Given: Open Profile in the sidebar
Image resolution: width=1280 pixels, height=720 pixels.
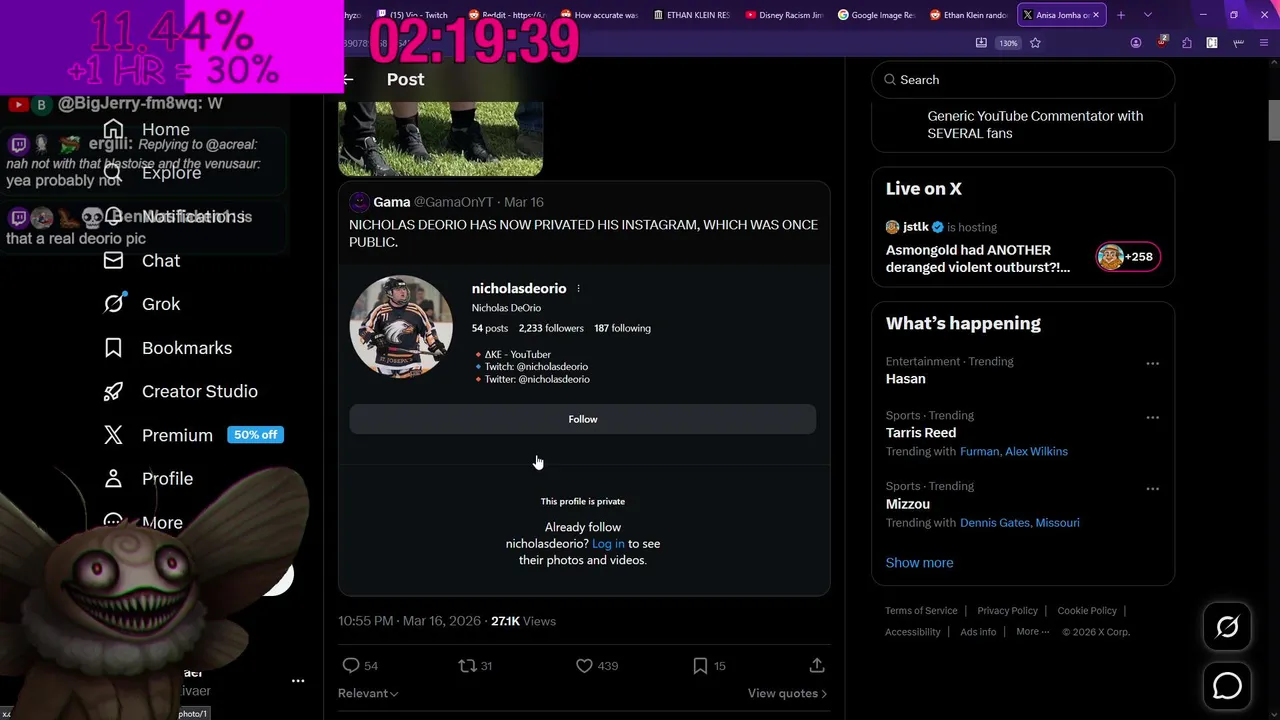Looking at the screenshot, I should (x=148, y=478).
